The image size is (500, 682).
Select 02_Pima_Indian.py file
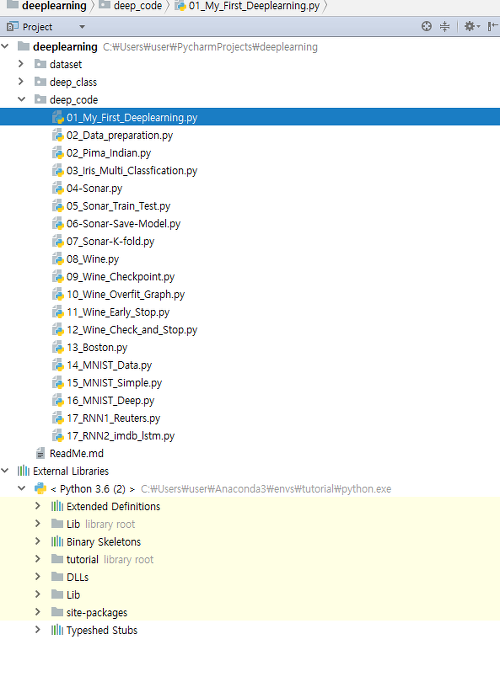pos(109,153)
